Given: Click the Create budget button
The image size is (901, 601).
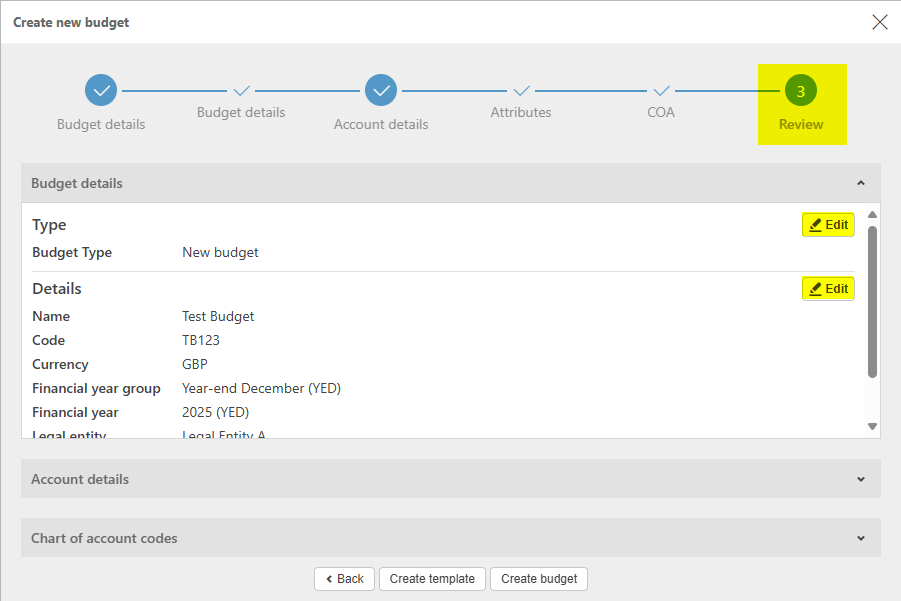Looking at the screenshot, I should (539, 579).
